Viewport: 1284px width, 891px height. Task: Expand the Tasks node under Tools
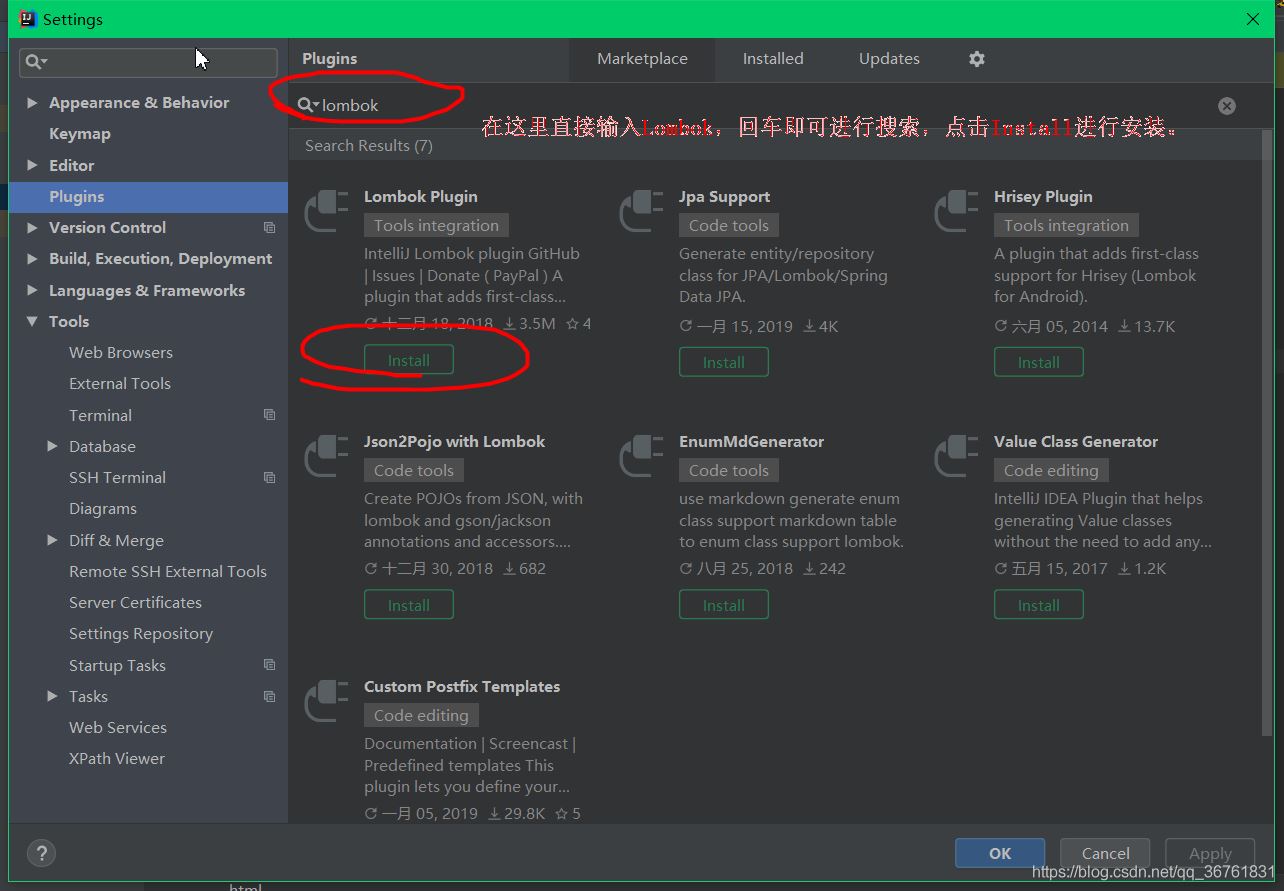coord(53,696)
